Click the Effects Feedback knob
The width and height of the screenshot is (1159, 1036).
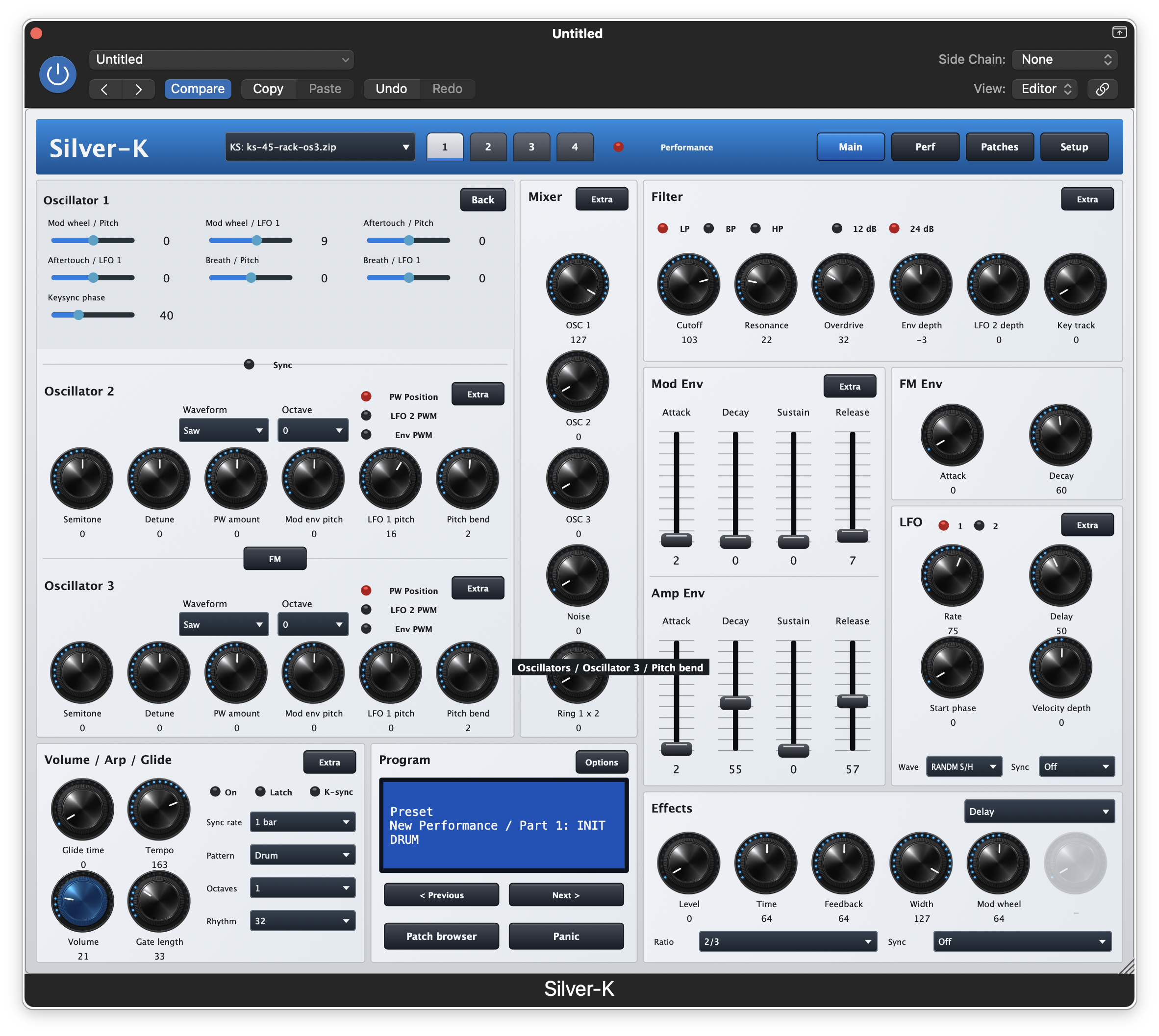coord(843,863)
